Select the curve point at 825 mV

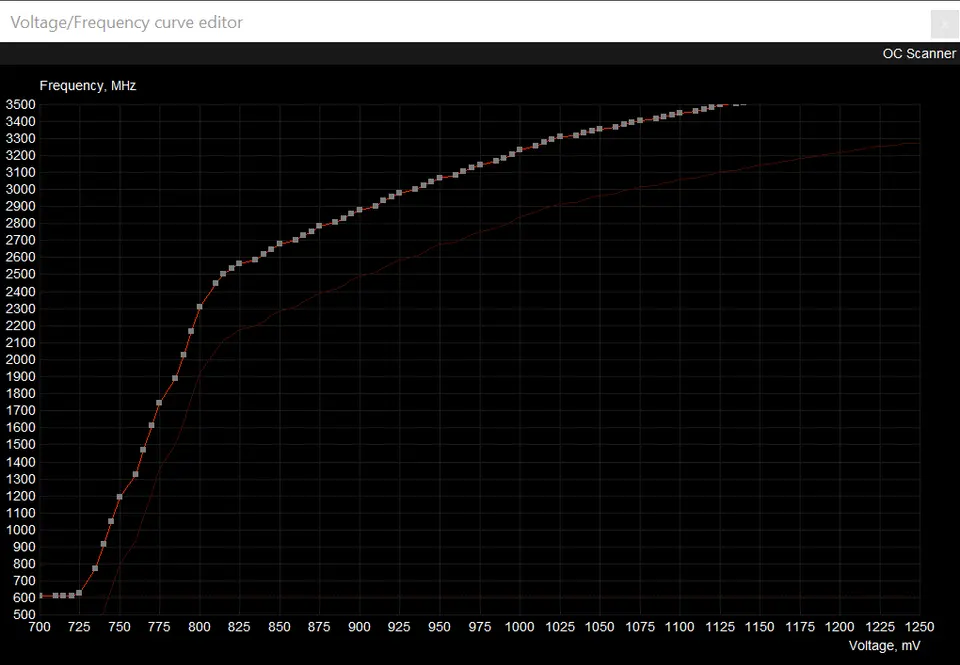click(x=239, y=264)
